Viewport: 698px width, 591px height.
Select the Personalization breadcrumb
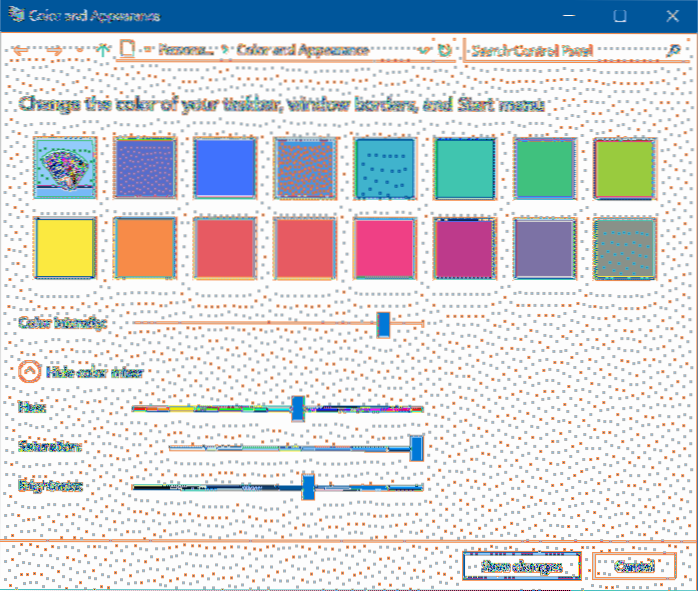pyautogui.click(x=181, y=49)
